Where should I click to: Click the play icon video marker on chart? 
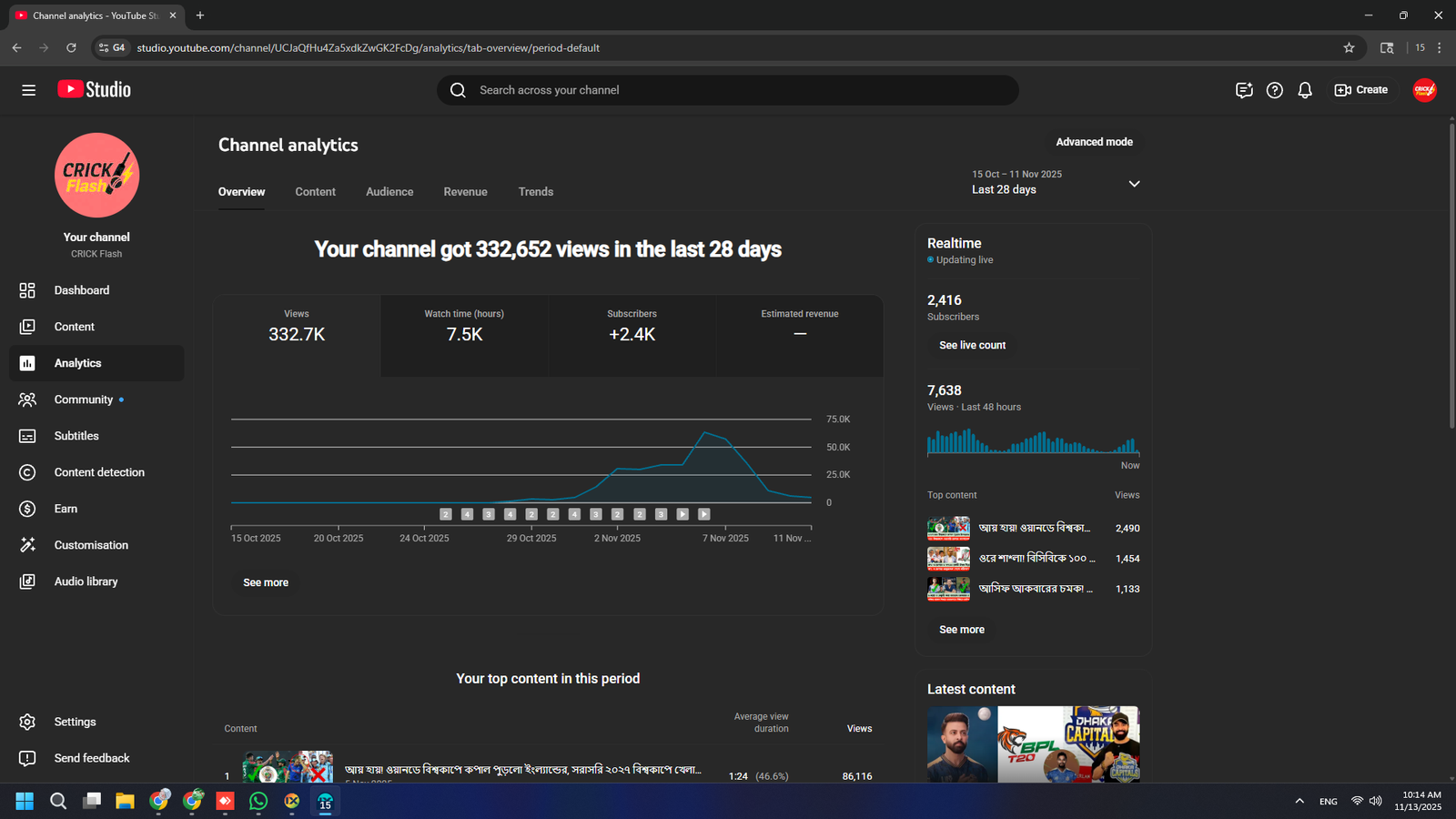pos(682,514)
